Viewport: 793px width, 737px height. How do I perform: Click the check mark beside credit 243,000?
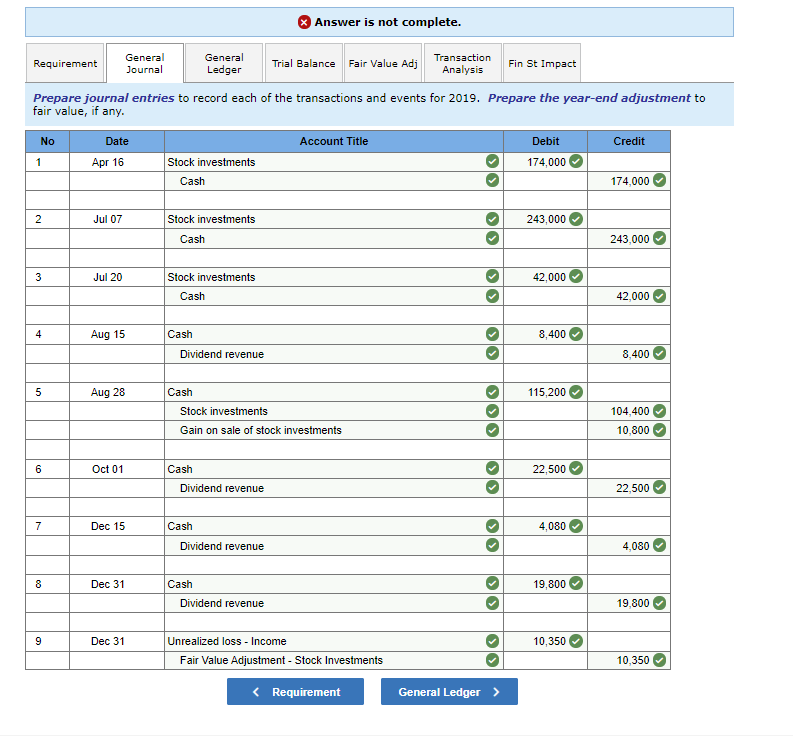(x=659, y=238)
